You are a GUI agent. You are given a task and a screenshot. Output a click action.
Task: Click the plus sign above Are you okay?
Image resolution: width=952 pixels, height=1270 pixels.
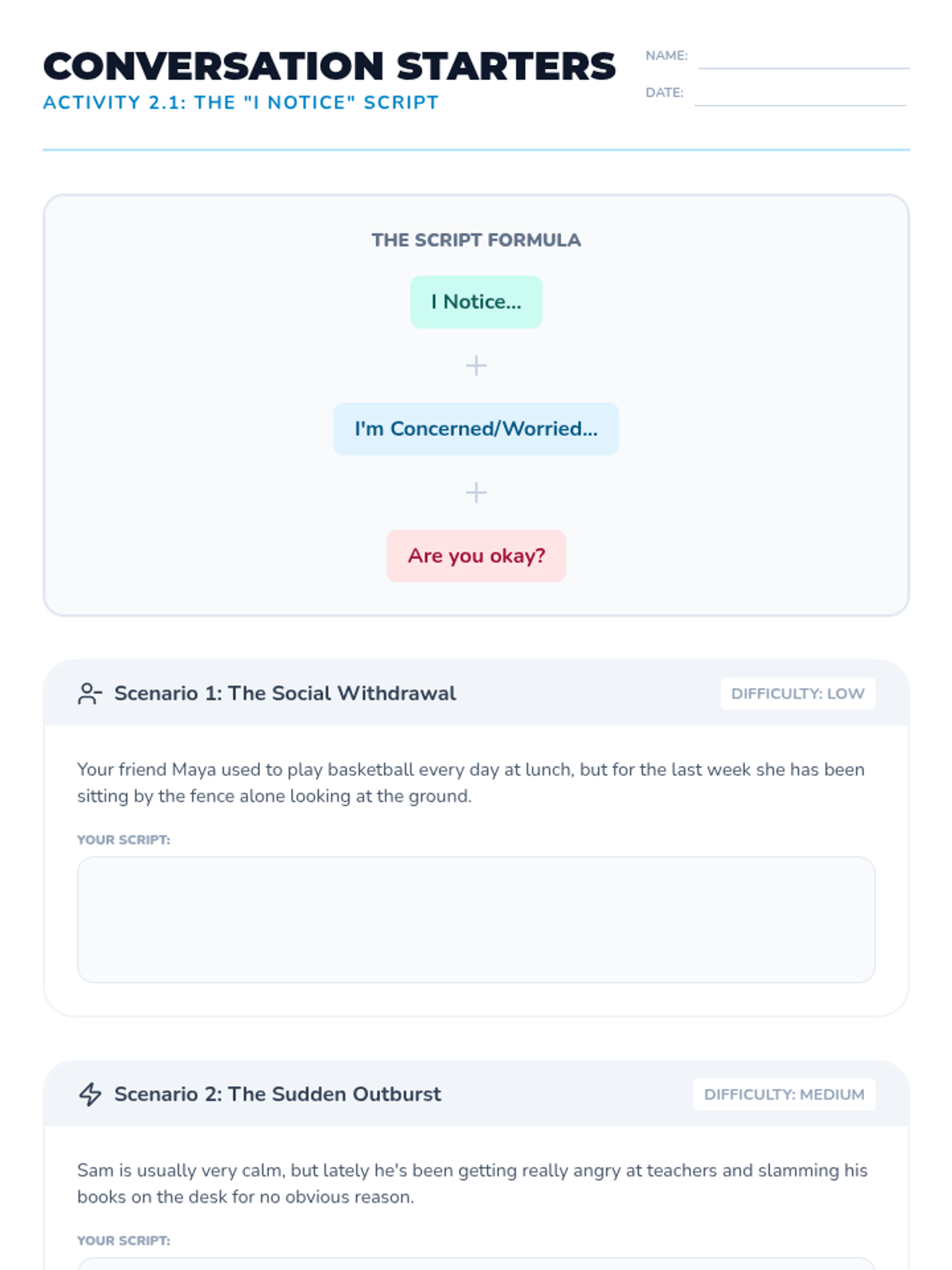click(476, 493)
